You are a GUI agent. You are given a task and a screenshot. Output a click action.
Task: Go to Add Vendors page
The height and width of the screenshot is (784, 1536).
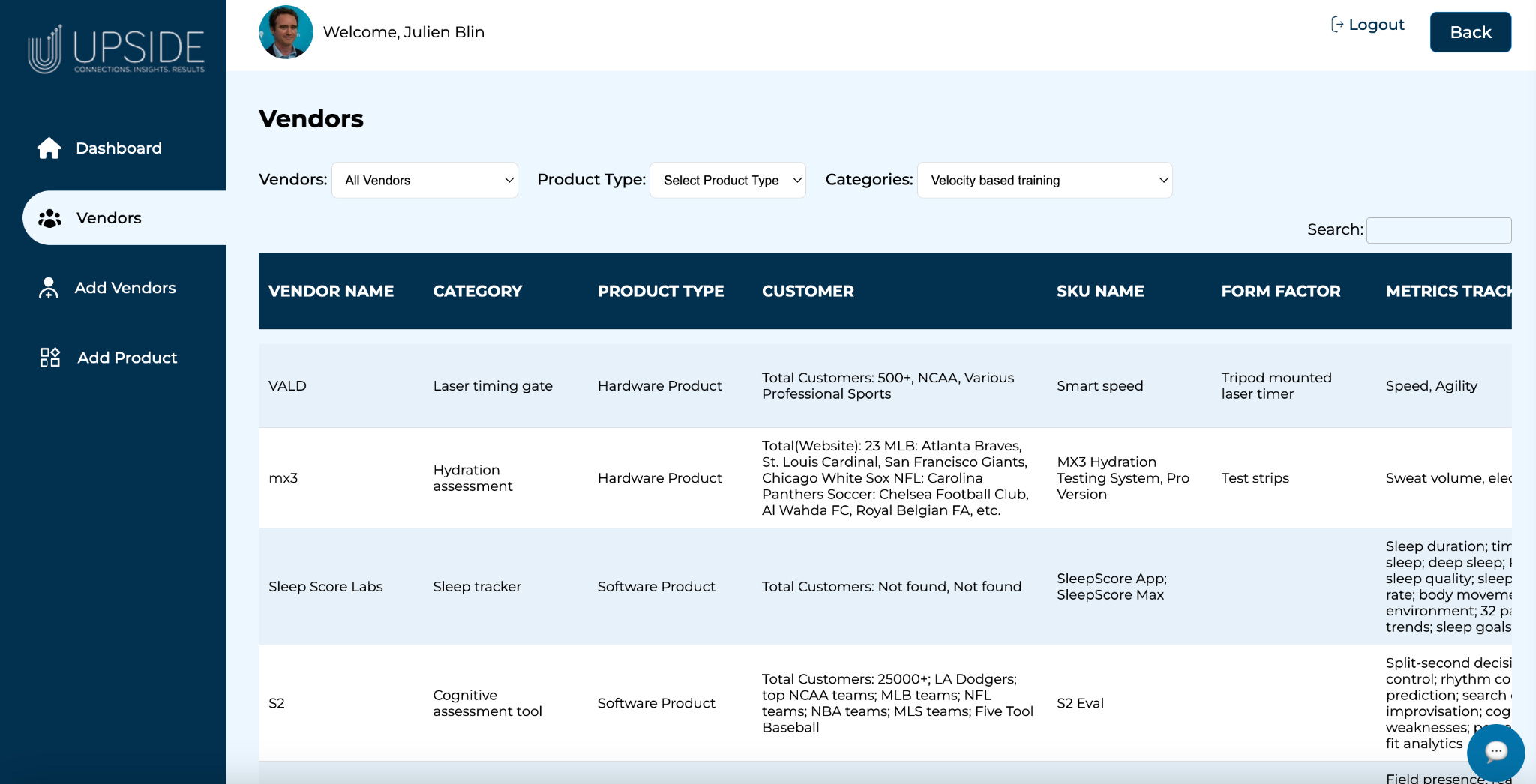click(125, 288)
